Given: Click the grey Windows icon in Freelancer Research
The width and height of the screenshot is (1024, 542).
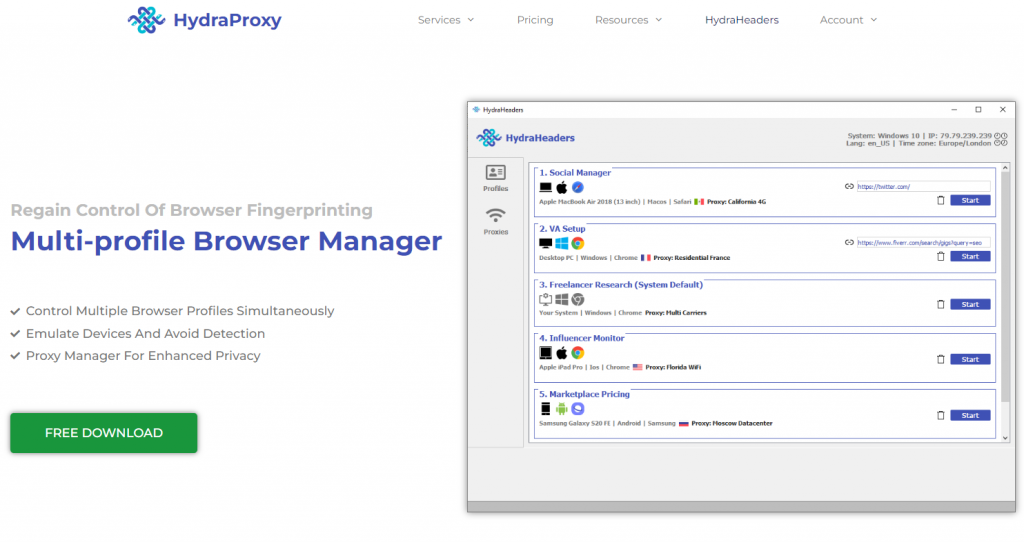Looking at the screenshot, I should click(562, 299).
